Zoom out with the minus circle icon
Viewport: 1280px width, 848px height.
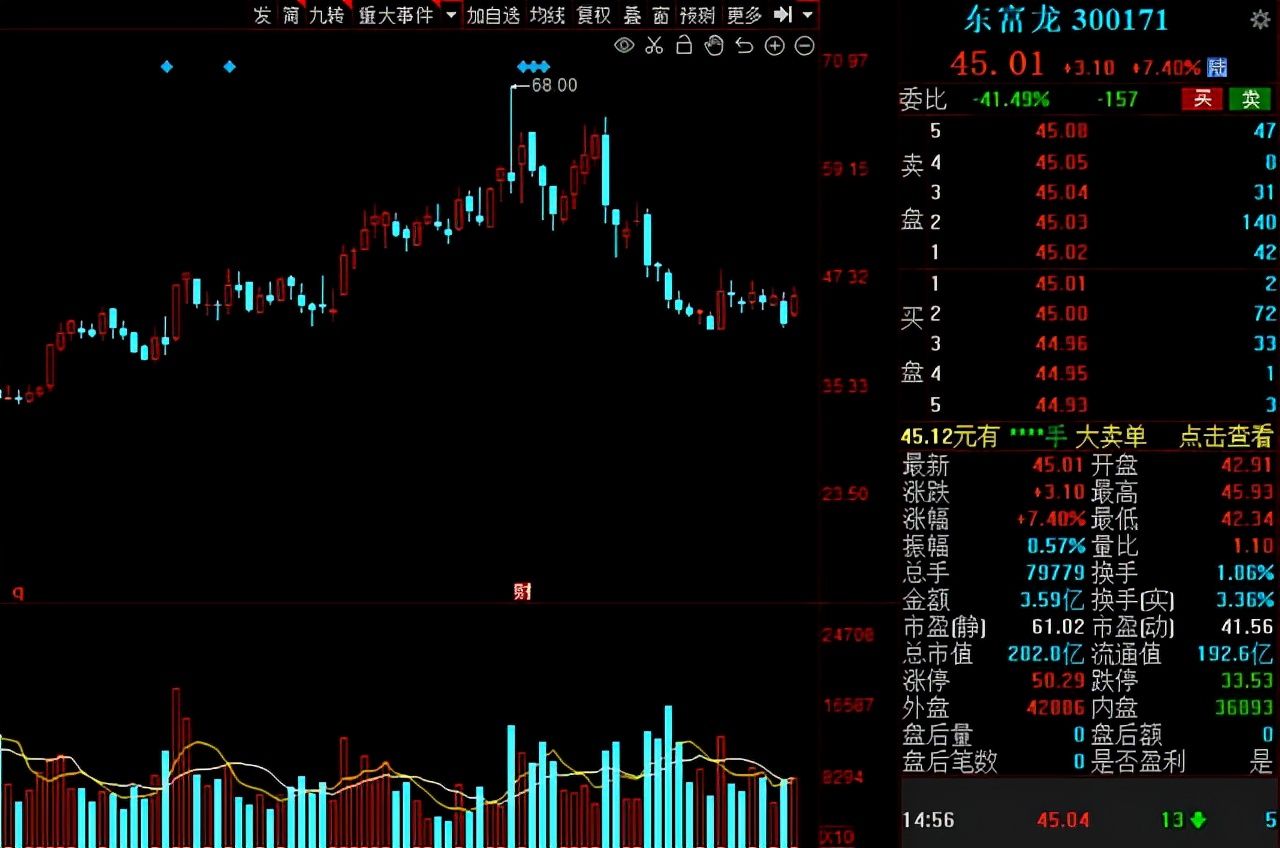point(804,45)
